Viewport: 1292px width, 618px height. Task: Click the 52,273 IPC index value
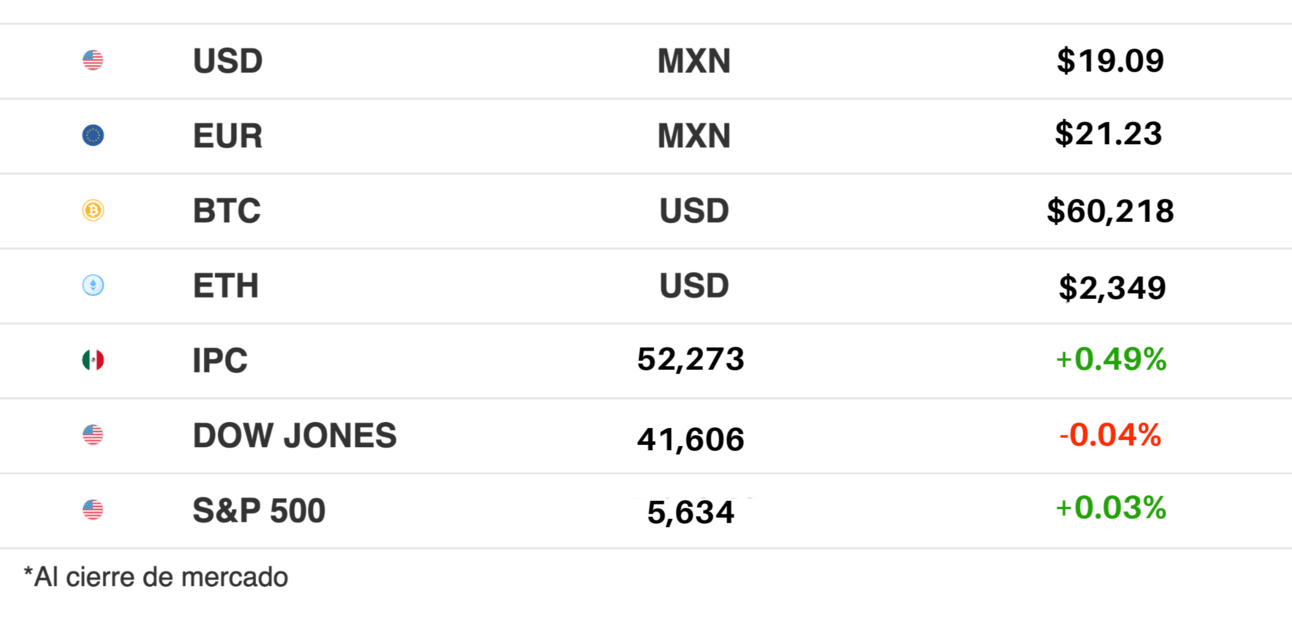pyautogui.click(x=691, y=359)
